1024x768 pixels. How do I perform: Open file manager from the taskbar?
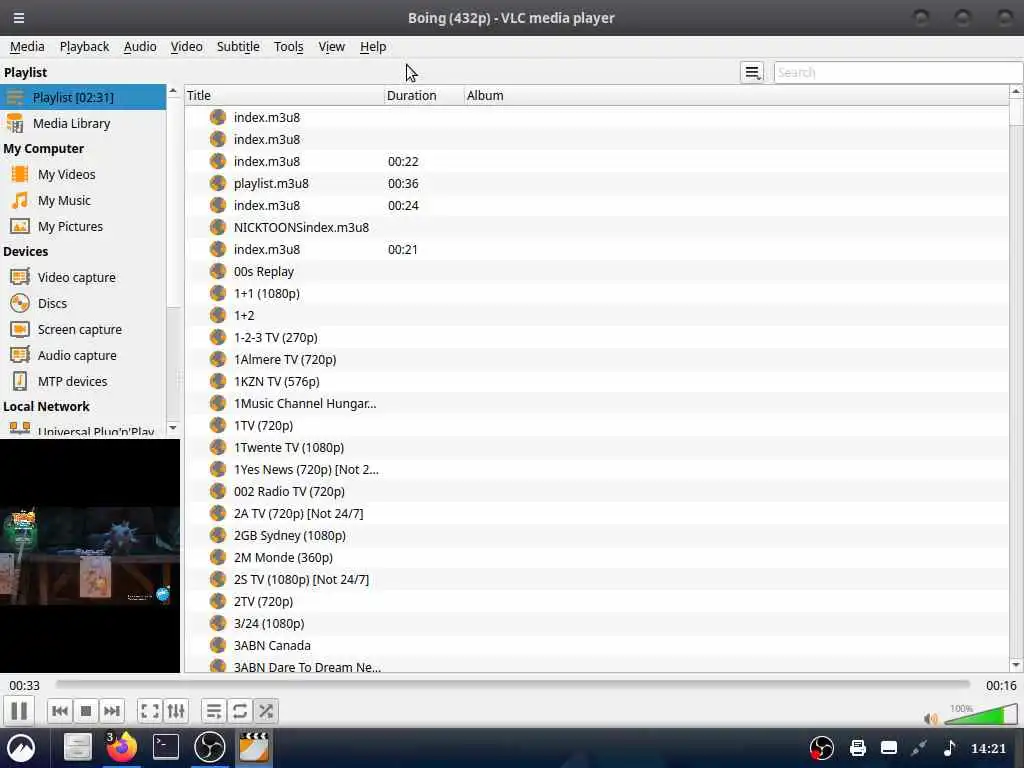(77, 747)
